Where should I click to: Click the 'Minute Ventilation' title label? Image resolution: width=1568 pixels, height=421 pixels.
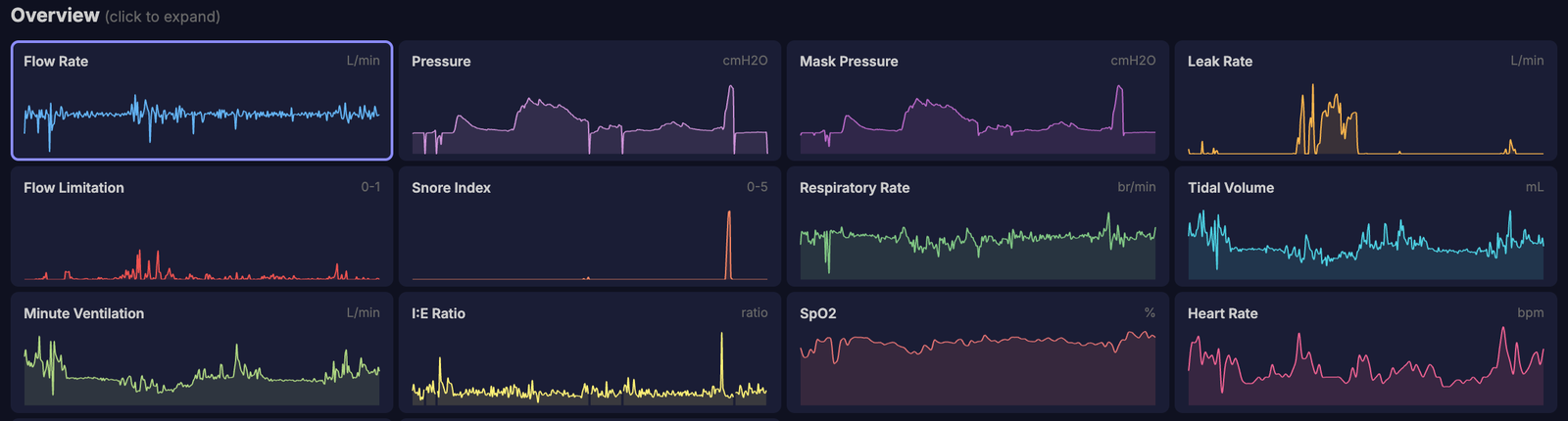tap(83, 313)
